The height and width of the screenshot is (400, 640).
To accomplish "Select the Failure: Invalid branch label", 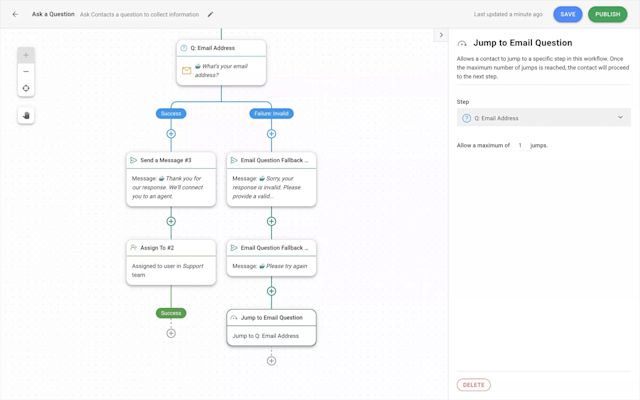I will click(271, 113).
